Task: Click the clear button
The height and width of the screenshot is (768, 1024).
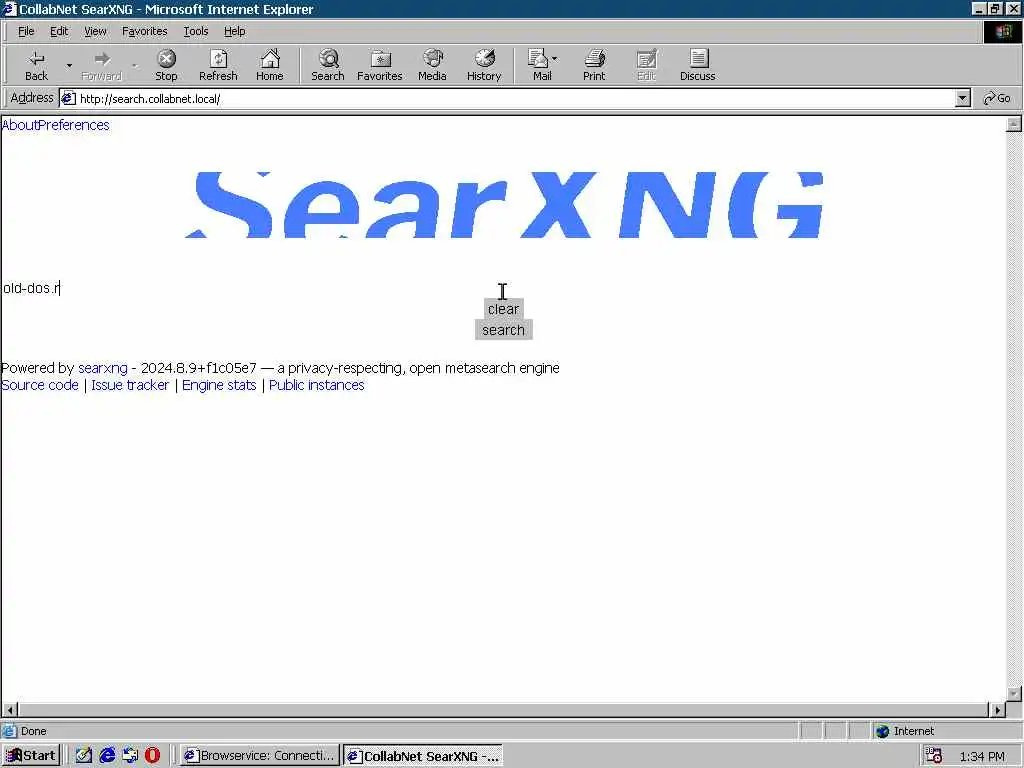Action: pos(504,309)
